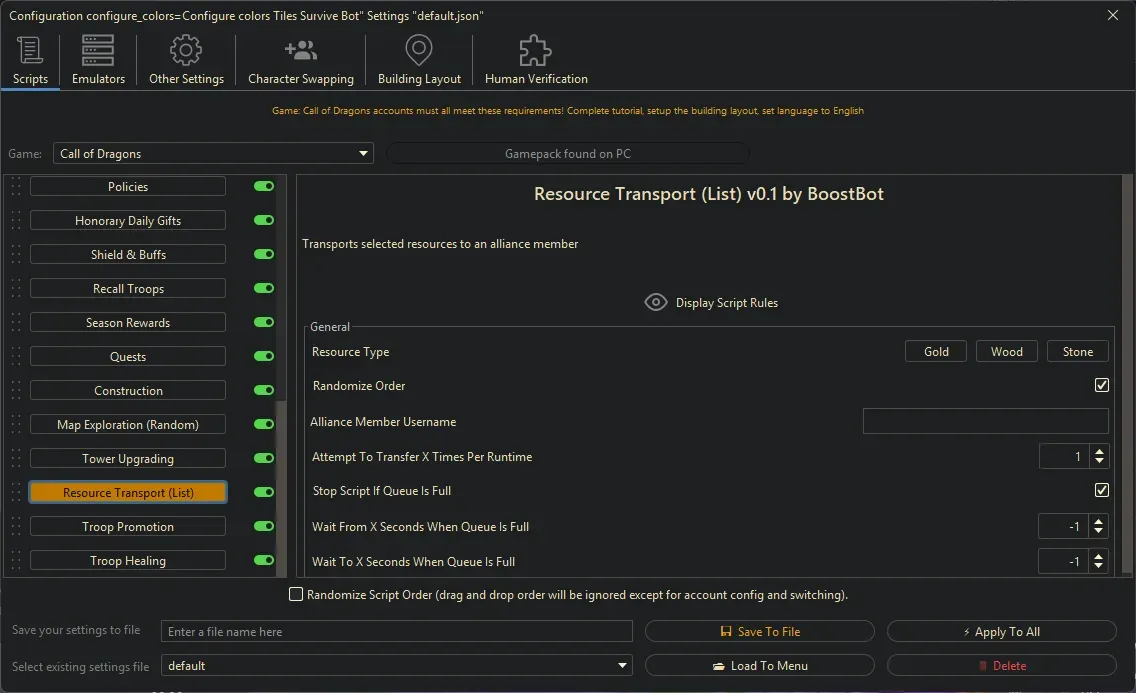The image size is (1136, 693).
Task: Select the Construction script entry
Action: (127, 390)
